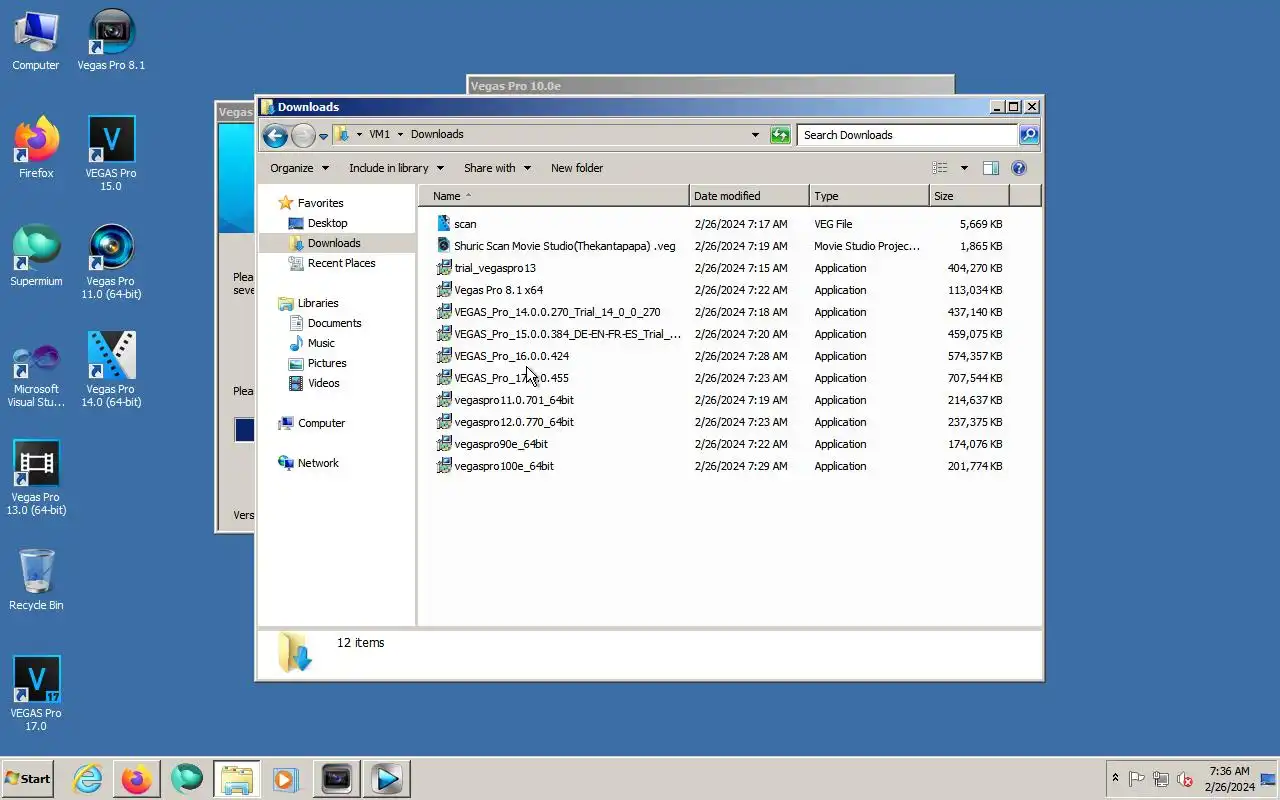Open Internet Explorer from the taskbar
Screen dimensions: 1280x800
(88, 778)
